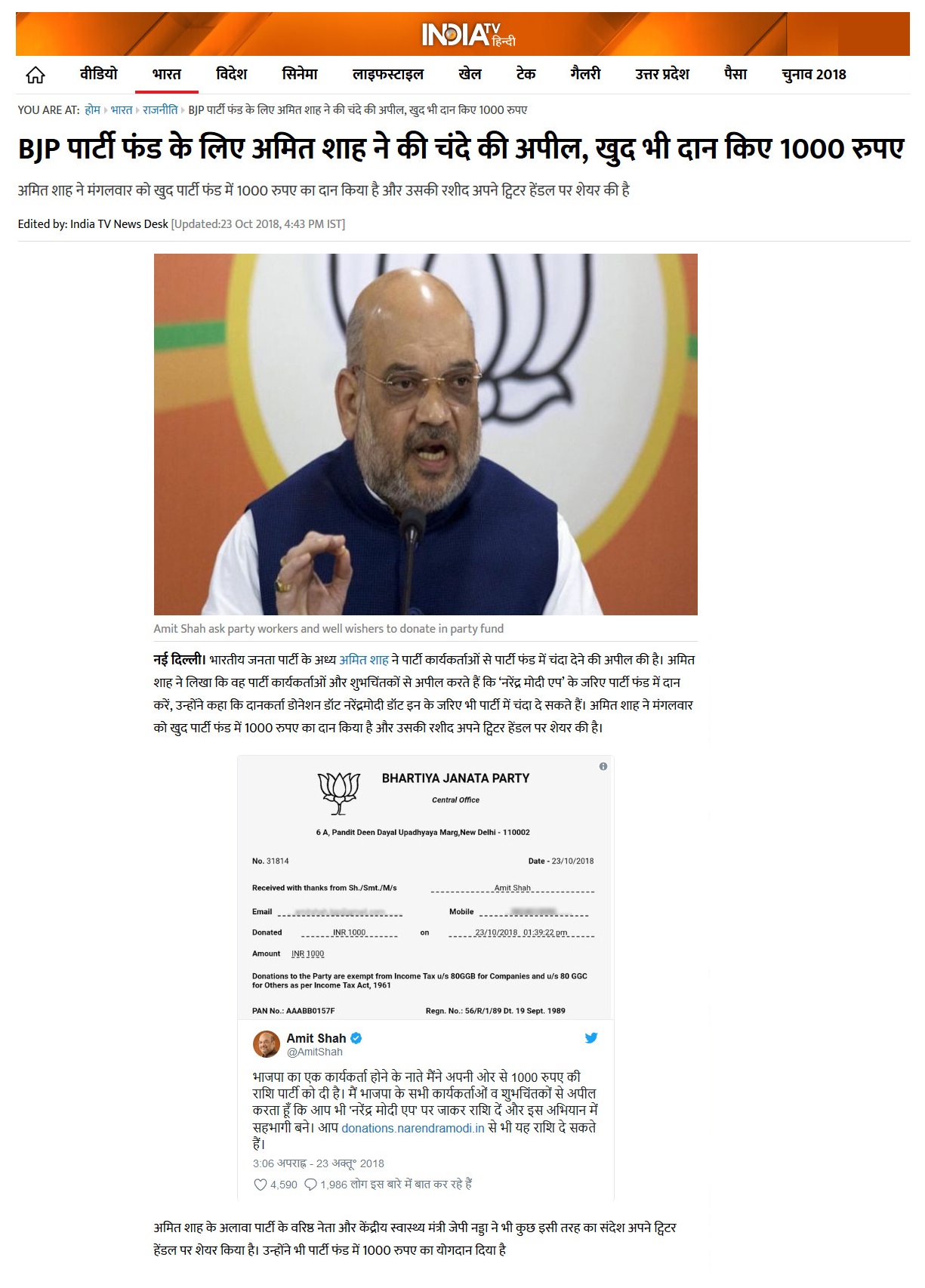Click the home icon in navigation bar
Screen dimensions: 925x1288
tap(35, 75)
